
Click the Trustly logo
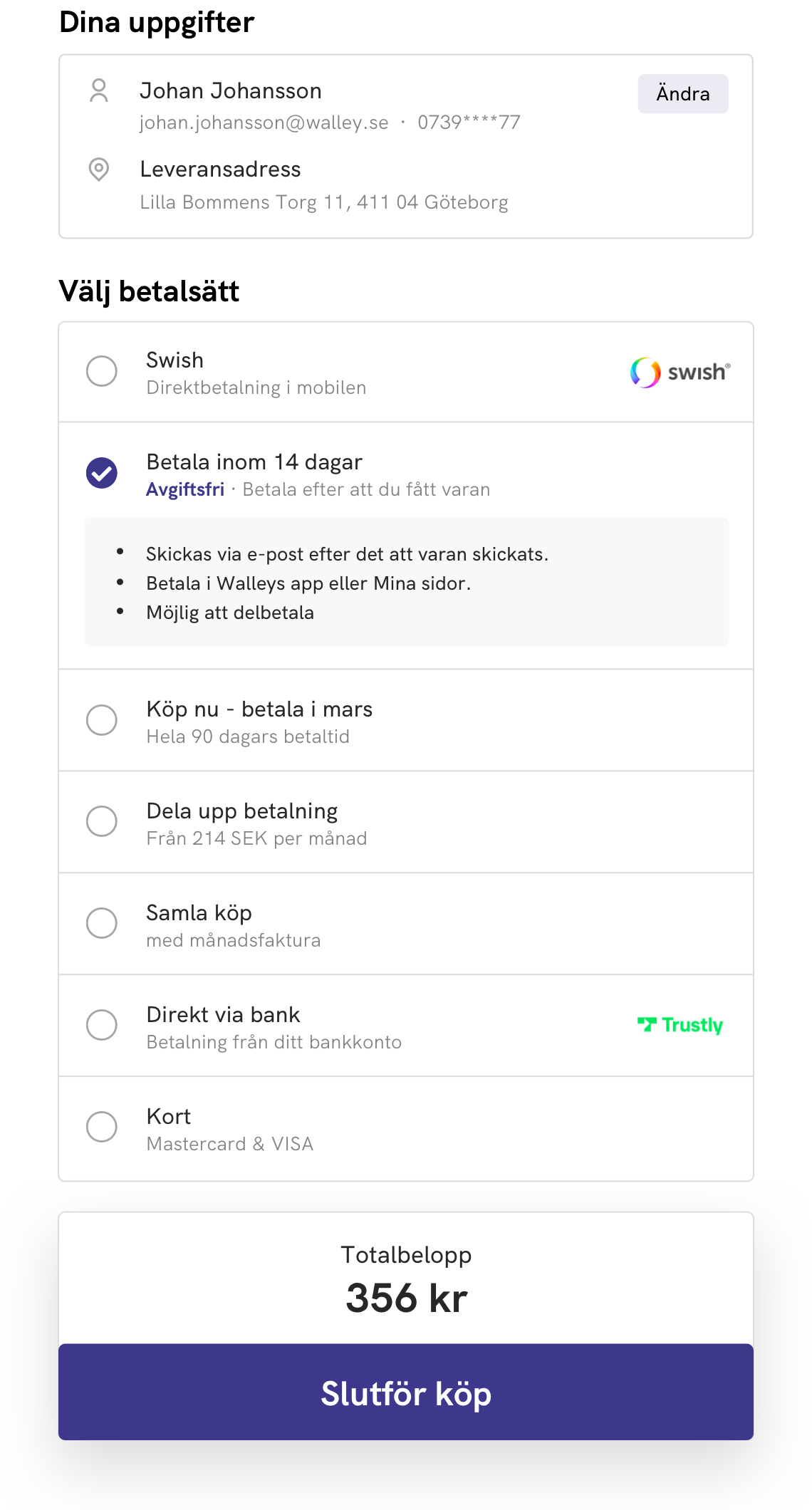680,1025
